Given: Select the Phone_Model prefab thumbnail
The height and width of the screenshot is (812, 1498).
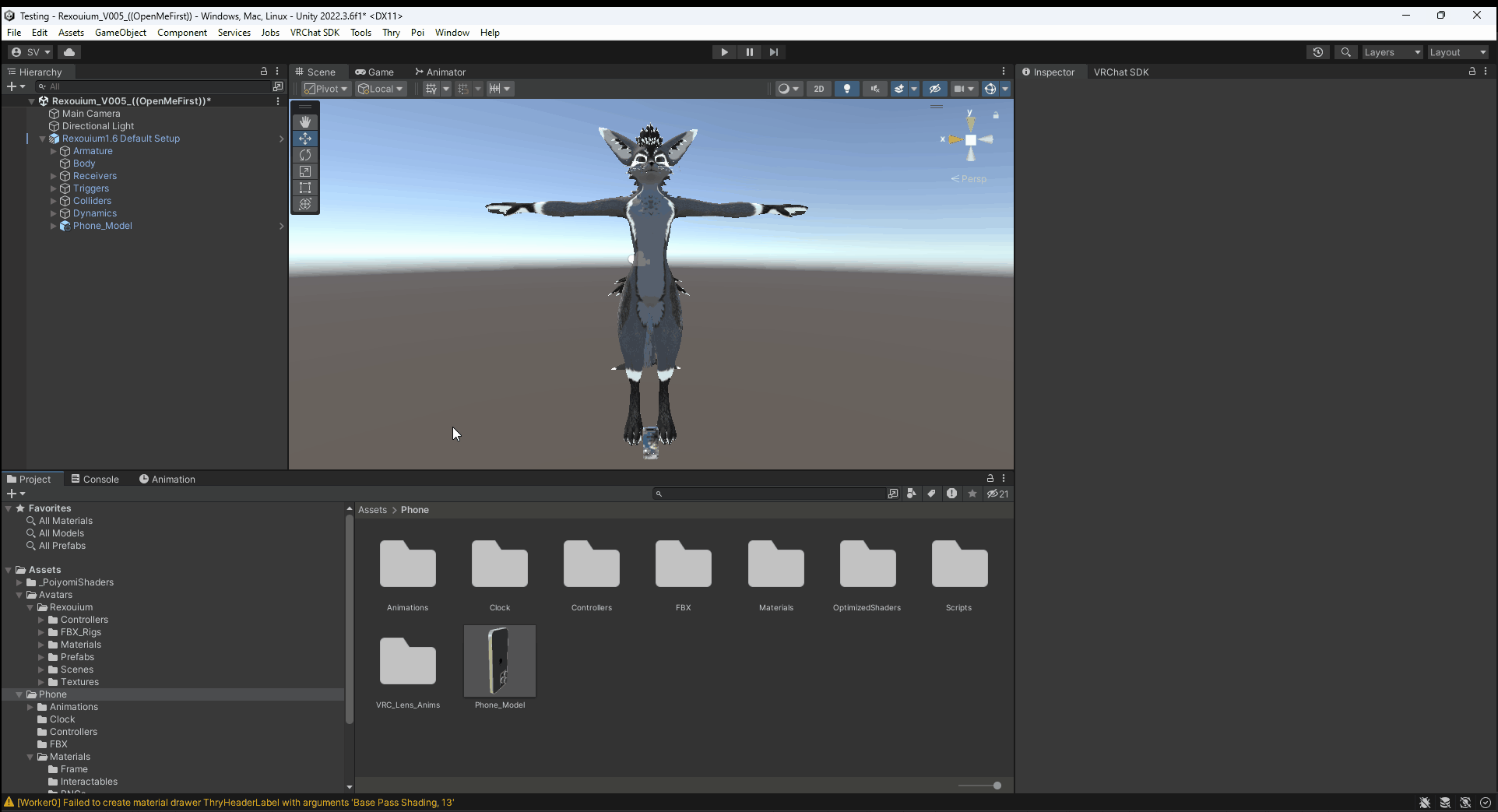Looking at the screenshot, I should tap(500, 661).
